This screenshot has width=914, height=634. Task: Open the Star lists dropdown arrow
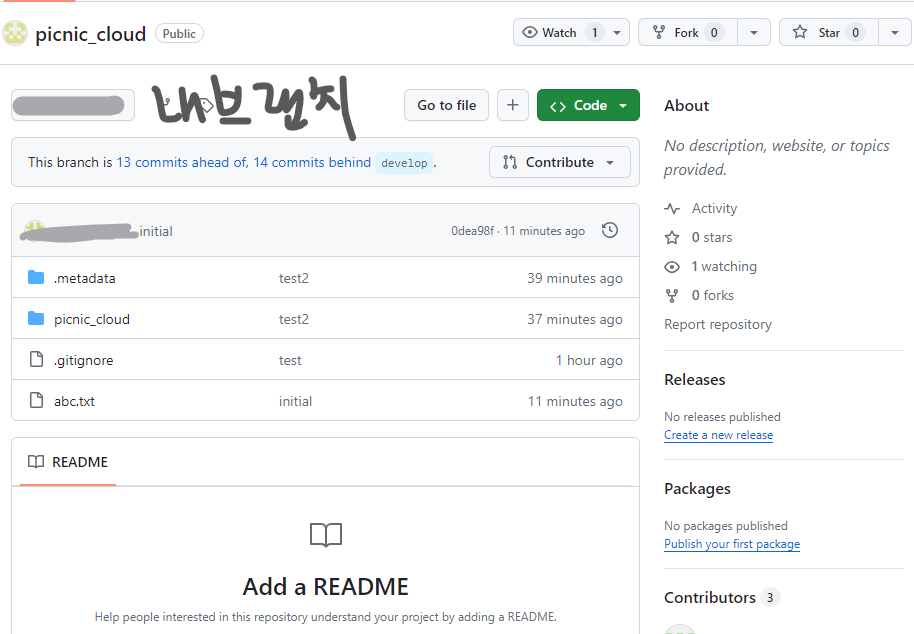coord(895,33)
